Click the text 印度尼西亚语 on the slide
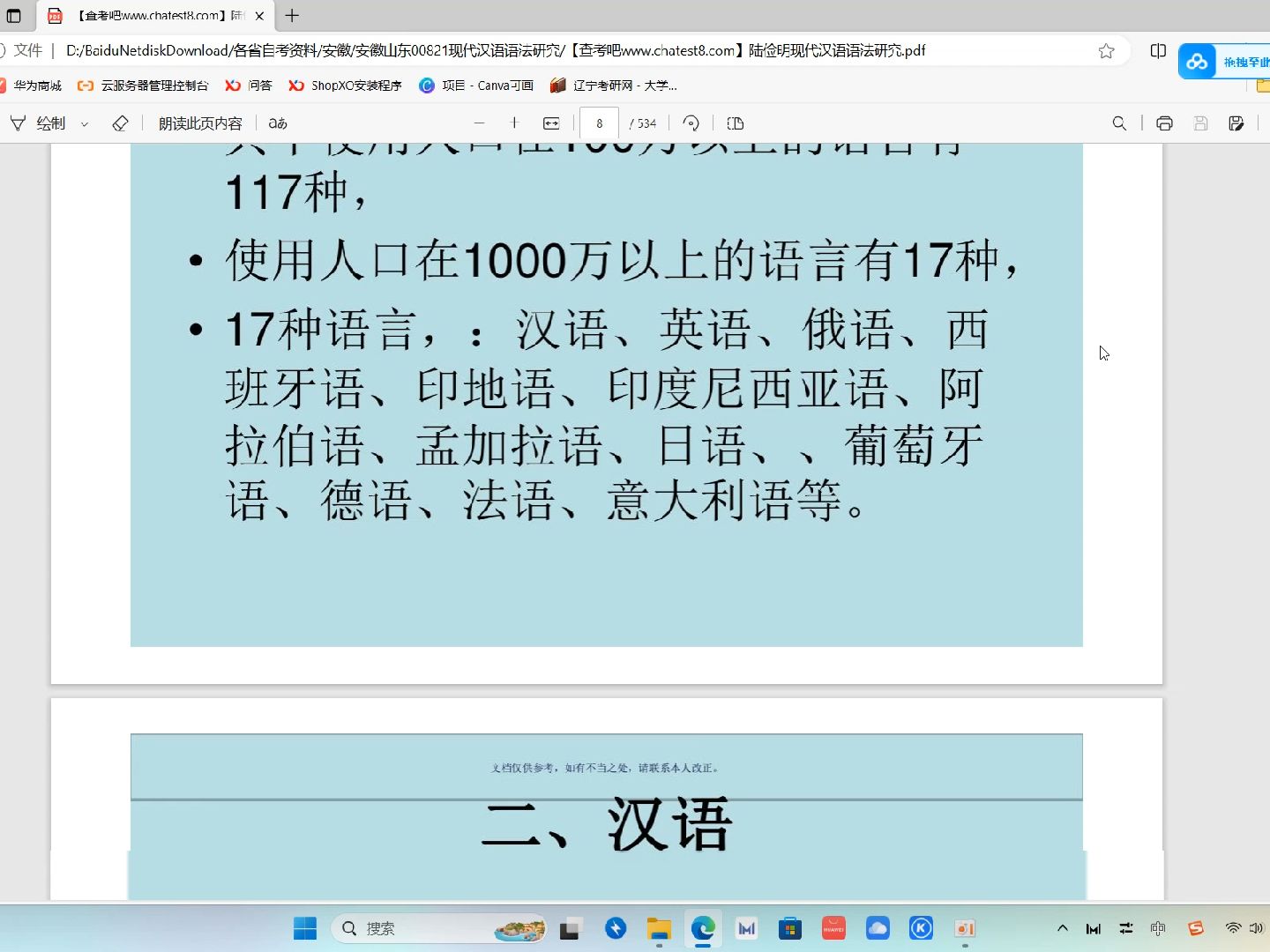This screenshot has width=1270, height=952. 748,389
